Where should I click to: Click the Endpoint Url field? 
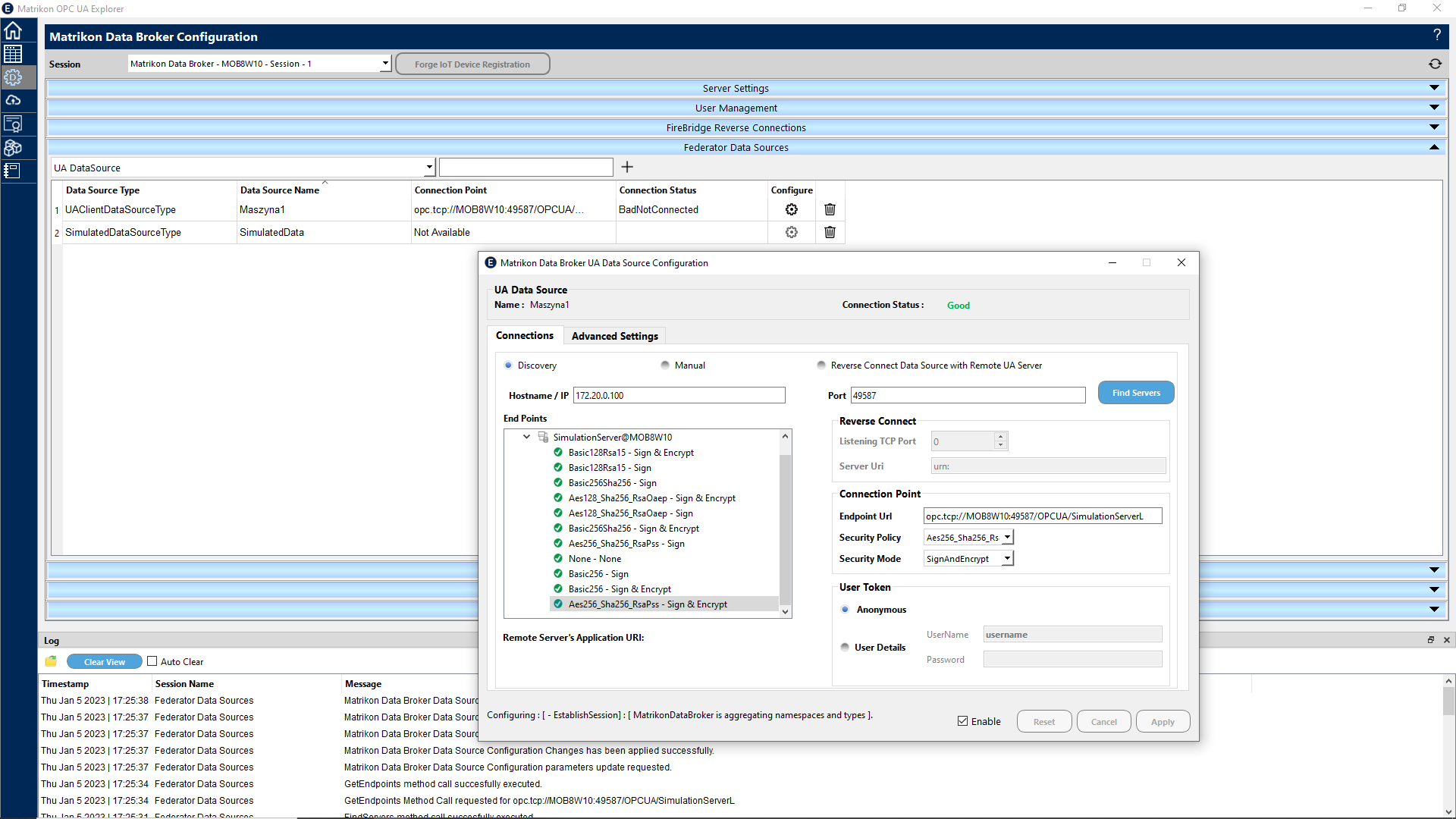pyautogui.click(x=1043, y=516)
